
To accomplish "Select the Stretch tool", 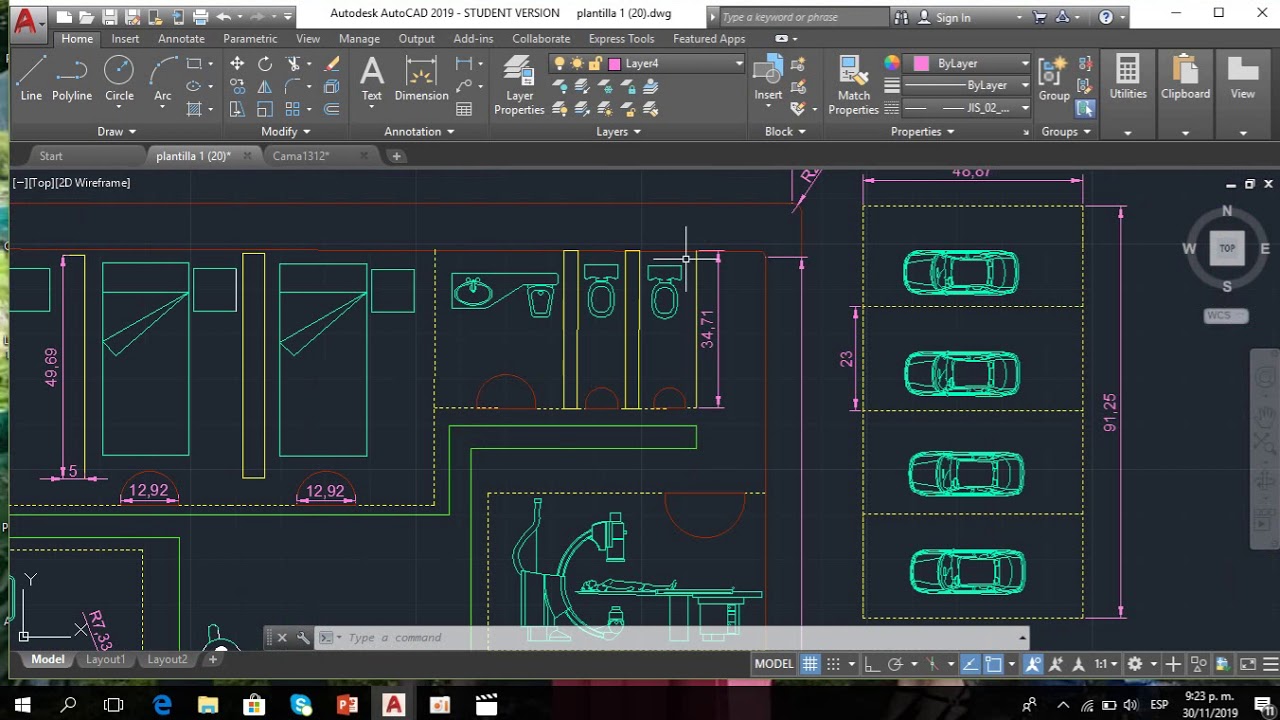I will tap(237, 109).
